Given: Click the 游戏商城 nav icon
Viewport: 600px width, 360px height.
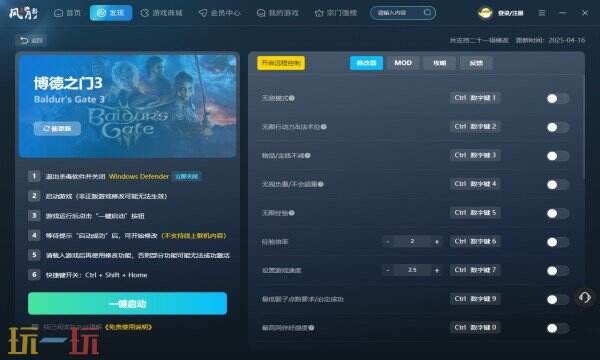Looking at the screenshot, I should click(145, 13).
